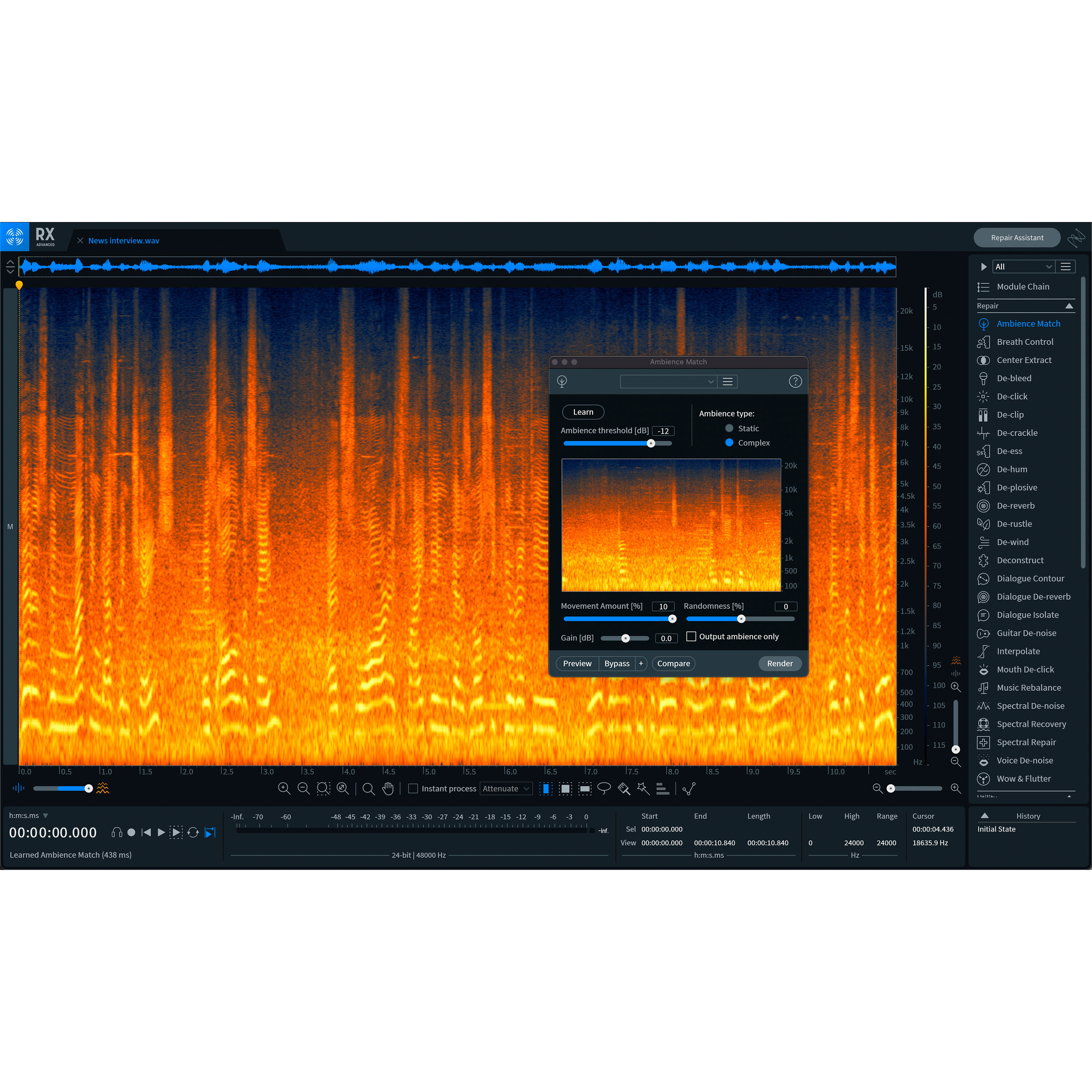Check Output ambience only in Ambience Match
The height and width of the screenshot is (1092, 1092).
pos(691,636)
